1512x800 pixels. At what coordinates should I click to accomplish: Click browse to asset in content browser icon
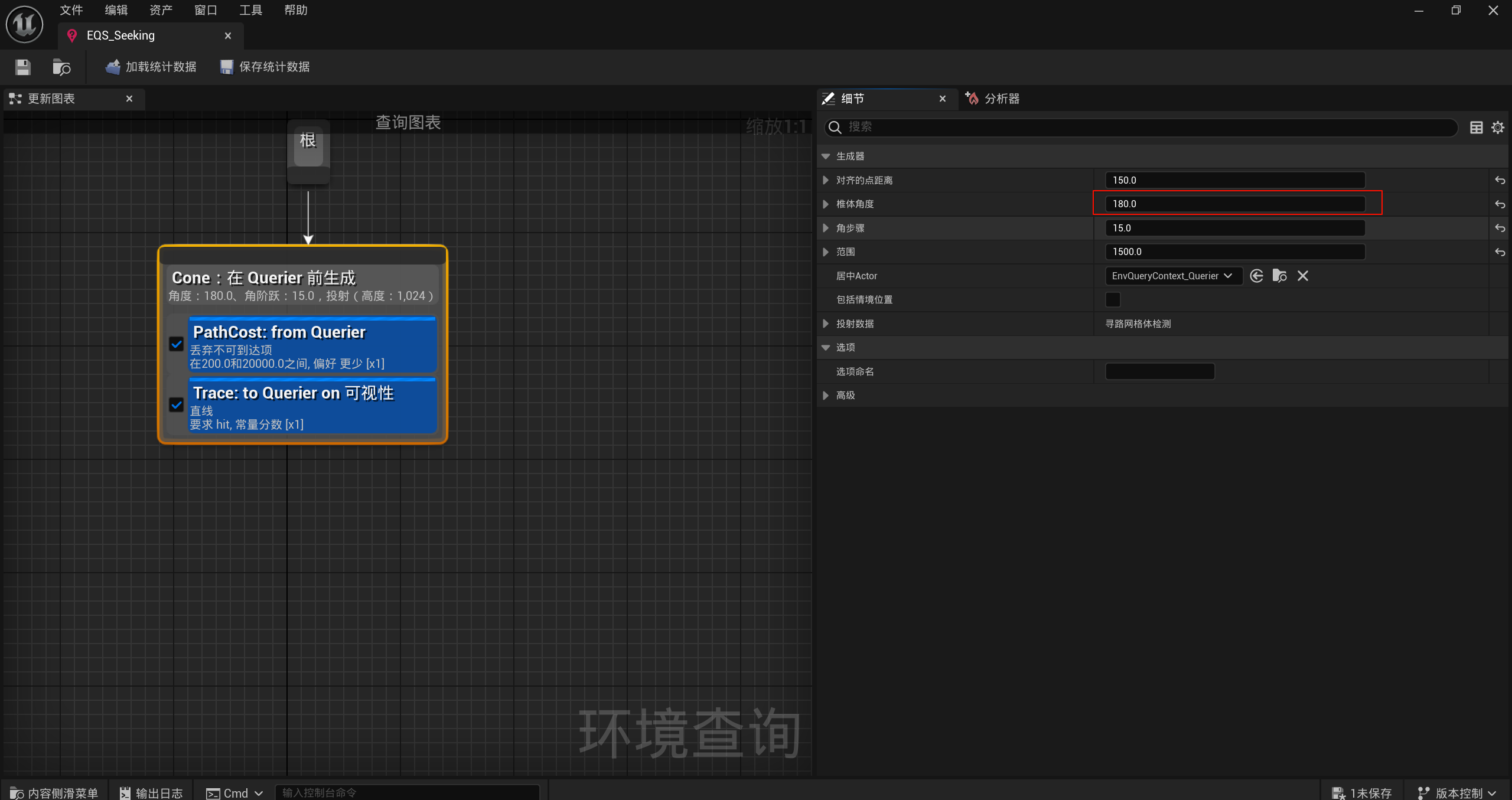pos(61,67)
